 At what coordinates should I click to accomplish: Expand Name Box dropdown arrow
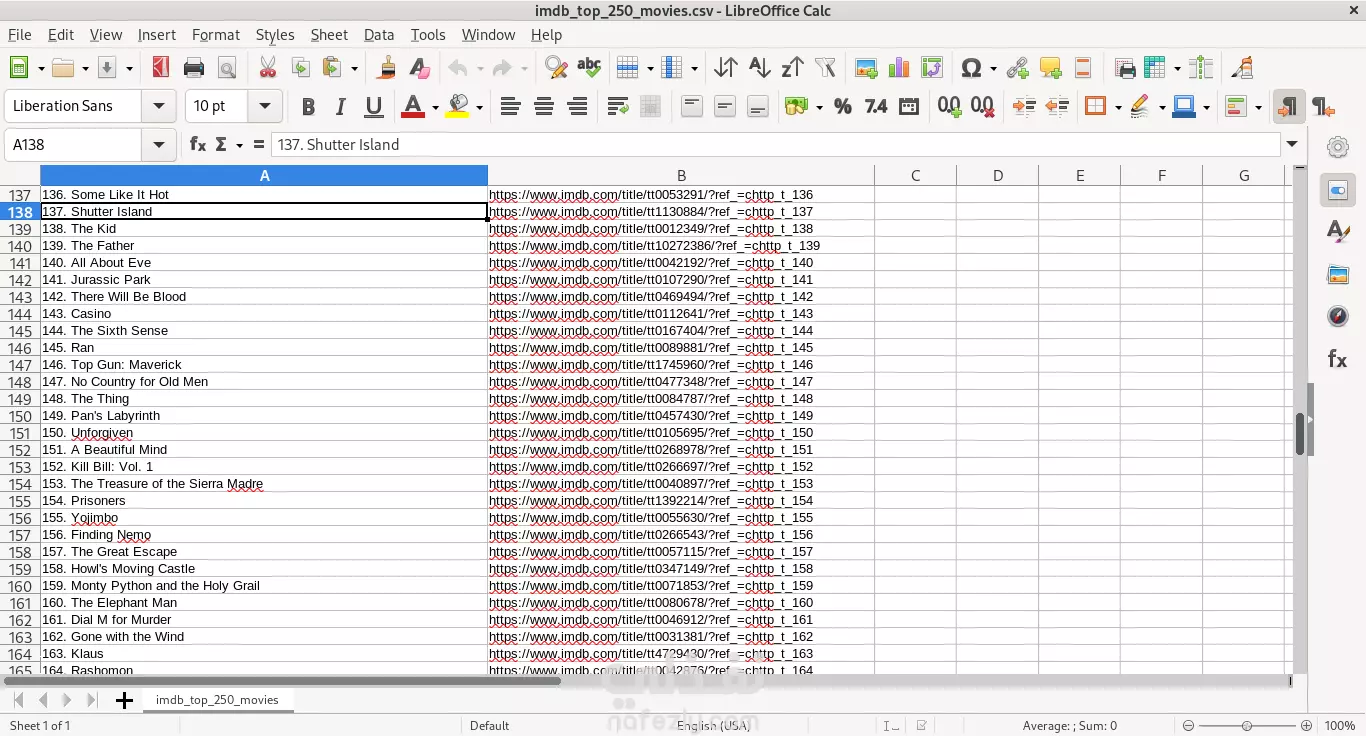coord(158,145)
